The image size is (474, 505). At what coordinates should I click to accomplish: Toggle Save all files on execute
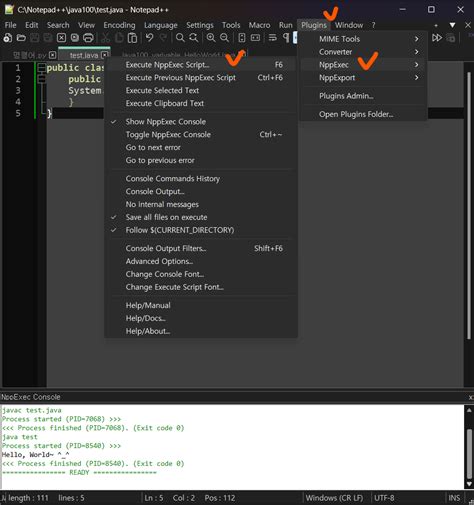tap(200, 217)
